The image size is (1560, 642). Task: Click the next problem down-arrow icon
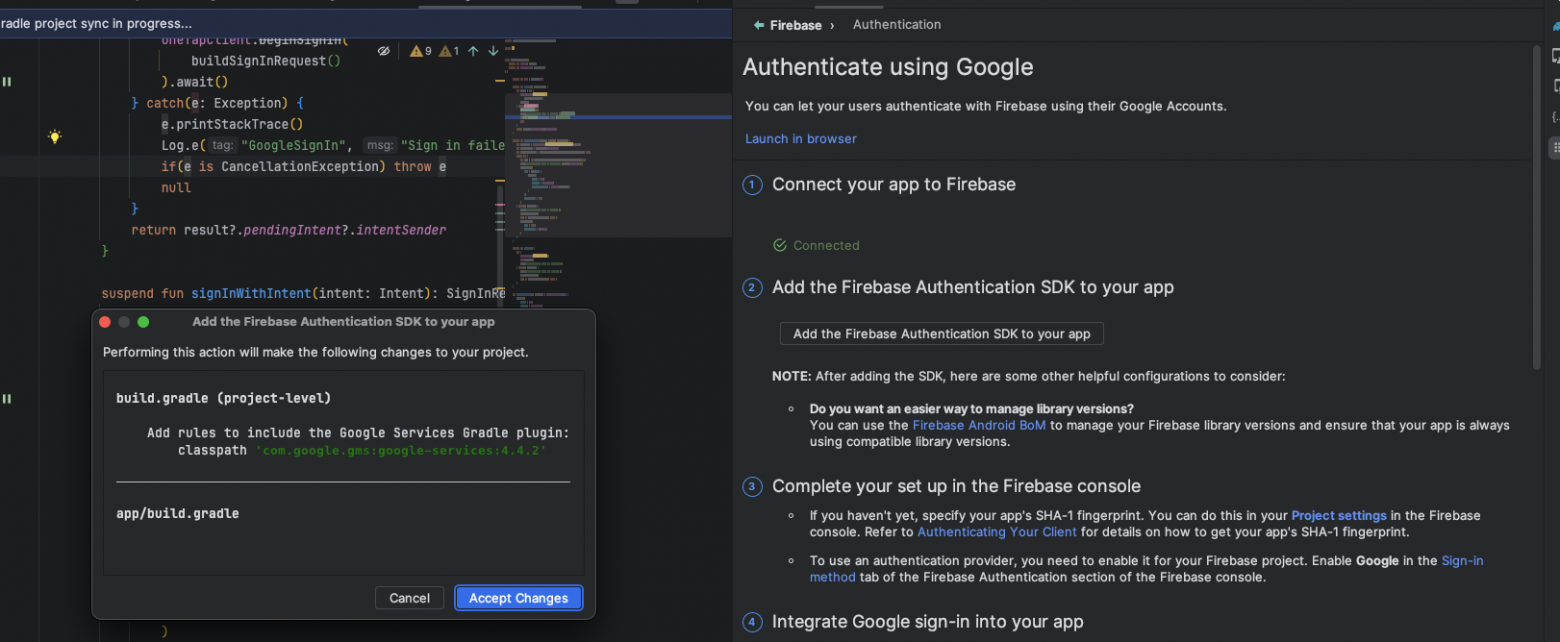click(493, 50)
